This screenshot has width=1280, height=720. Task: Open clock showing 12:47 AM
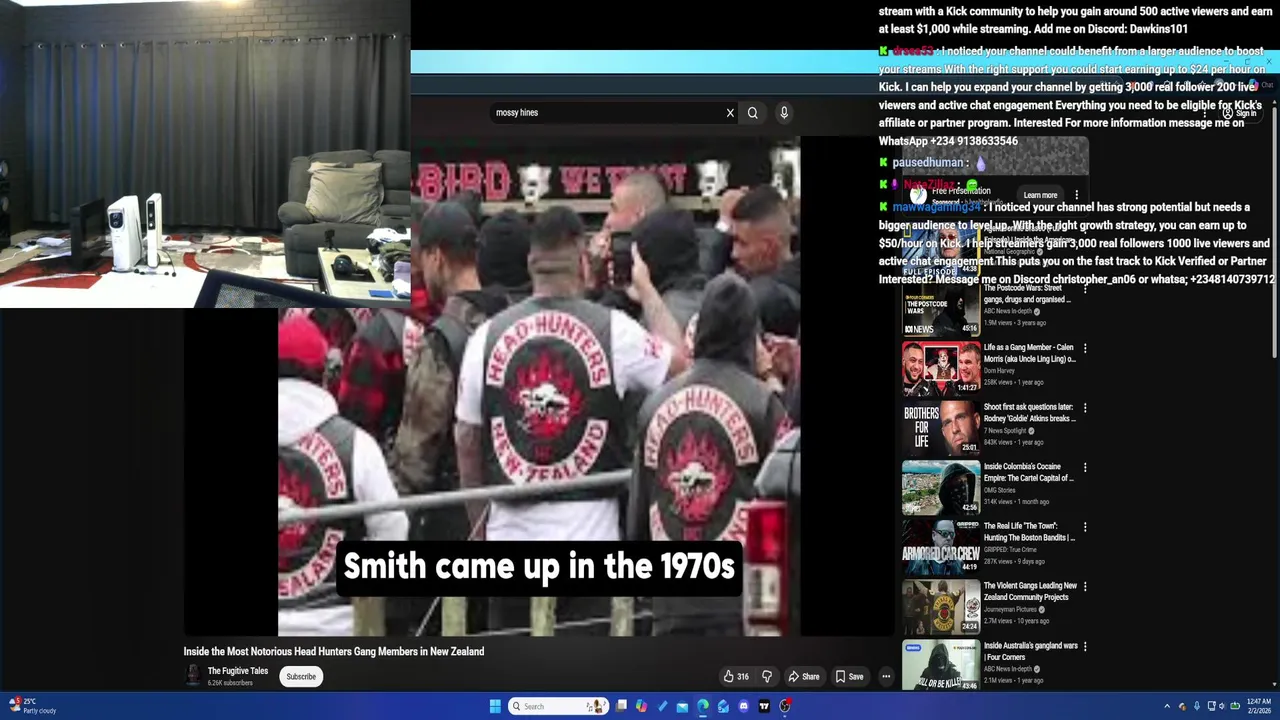(1258, 706)
